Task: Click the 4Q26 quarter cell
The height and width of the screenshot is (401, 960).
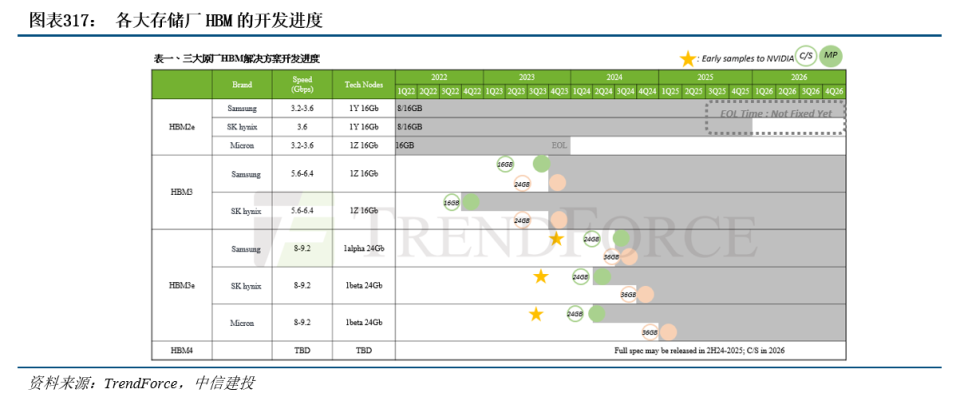Action: coord(834,92)
